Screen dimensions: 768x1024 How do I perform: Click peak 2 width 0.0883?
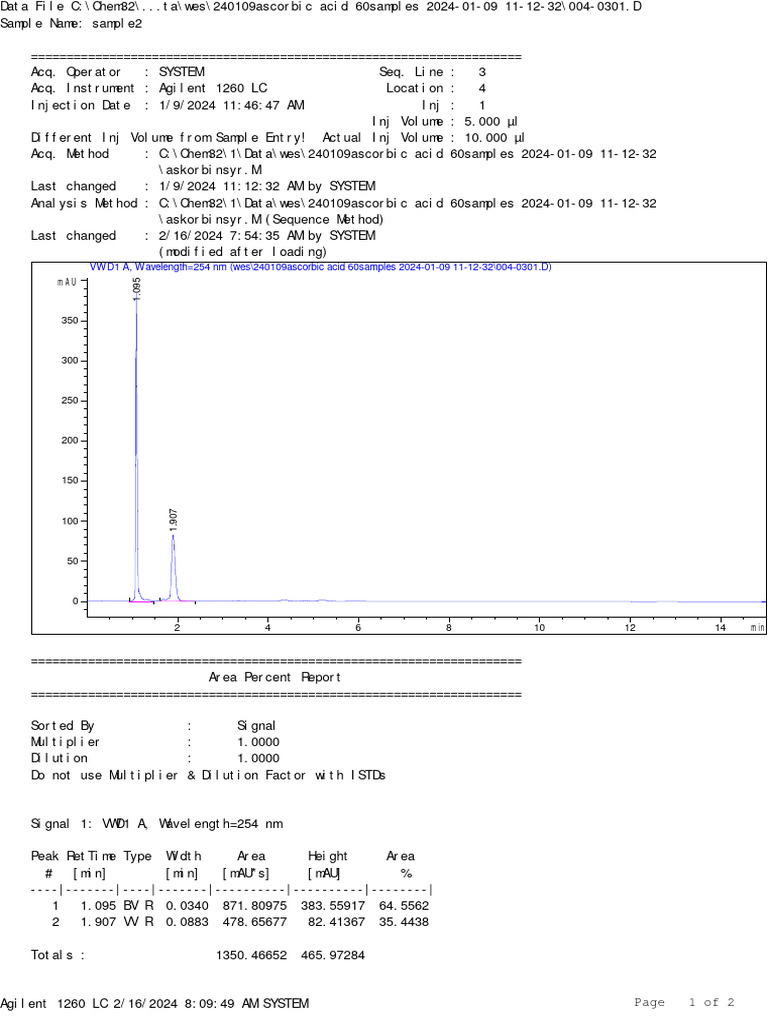[x=187, y=922]
